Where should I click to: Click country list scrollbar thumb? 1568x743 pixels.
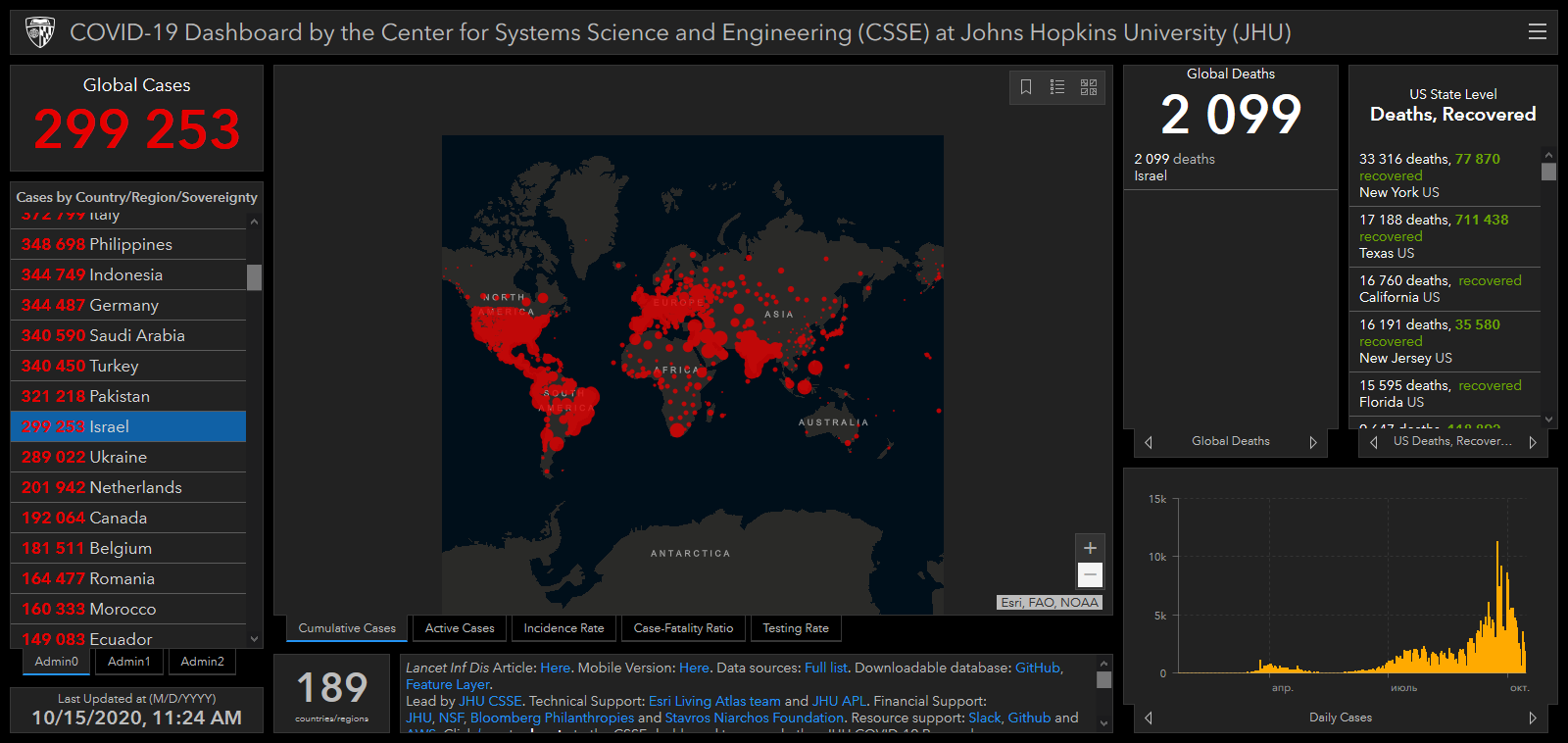point(254,277)
